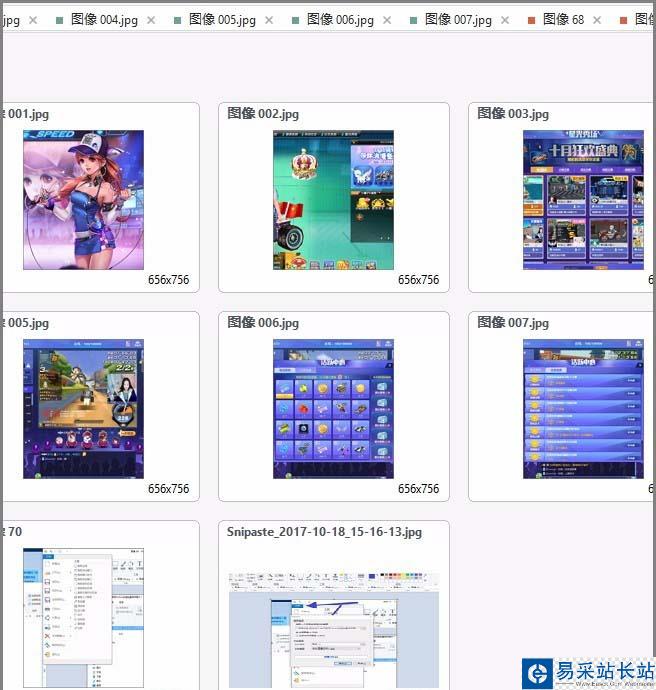
Task: Select the 图像 007.jpg card title
Action: point(513,323)
